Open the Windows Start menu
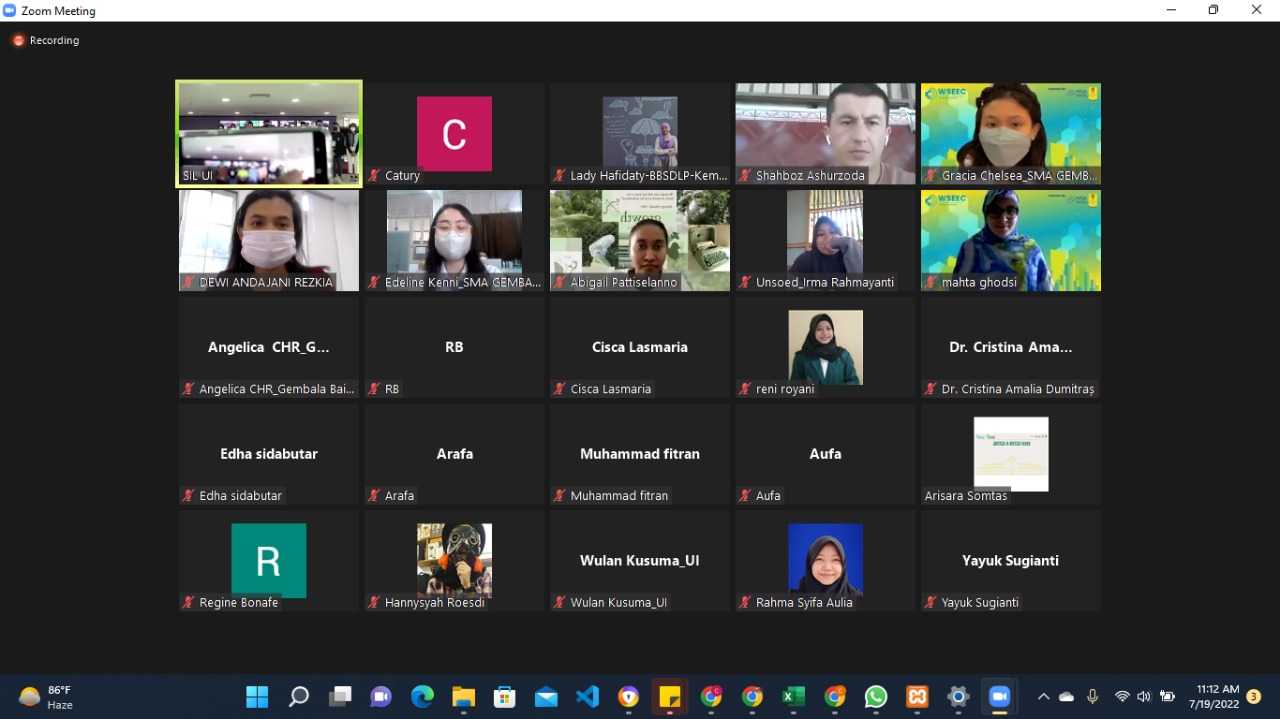 (x=257, y=697)
